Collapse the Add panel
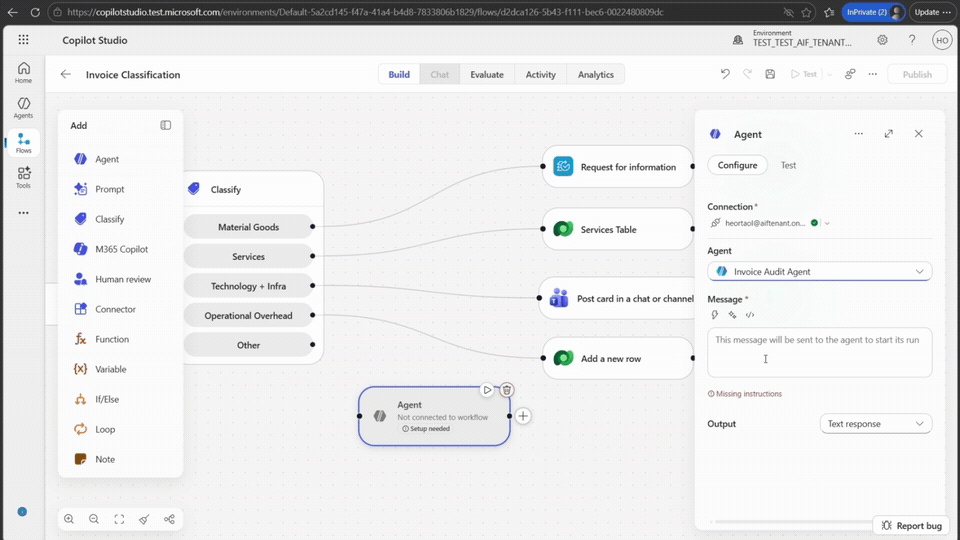 click(x=165, y=126)
